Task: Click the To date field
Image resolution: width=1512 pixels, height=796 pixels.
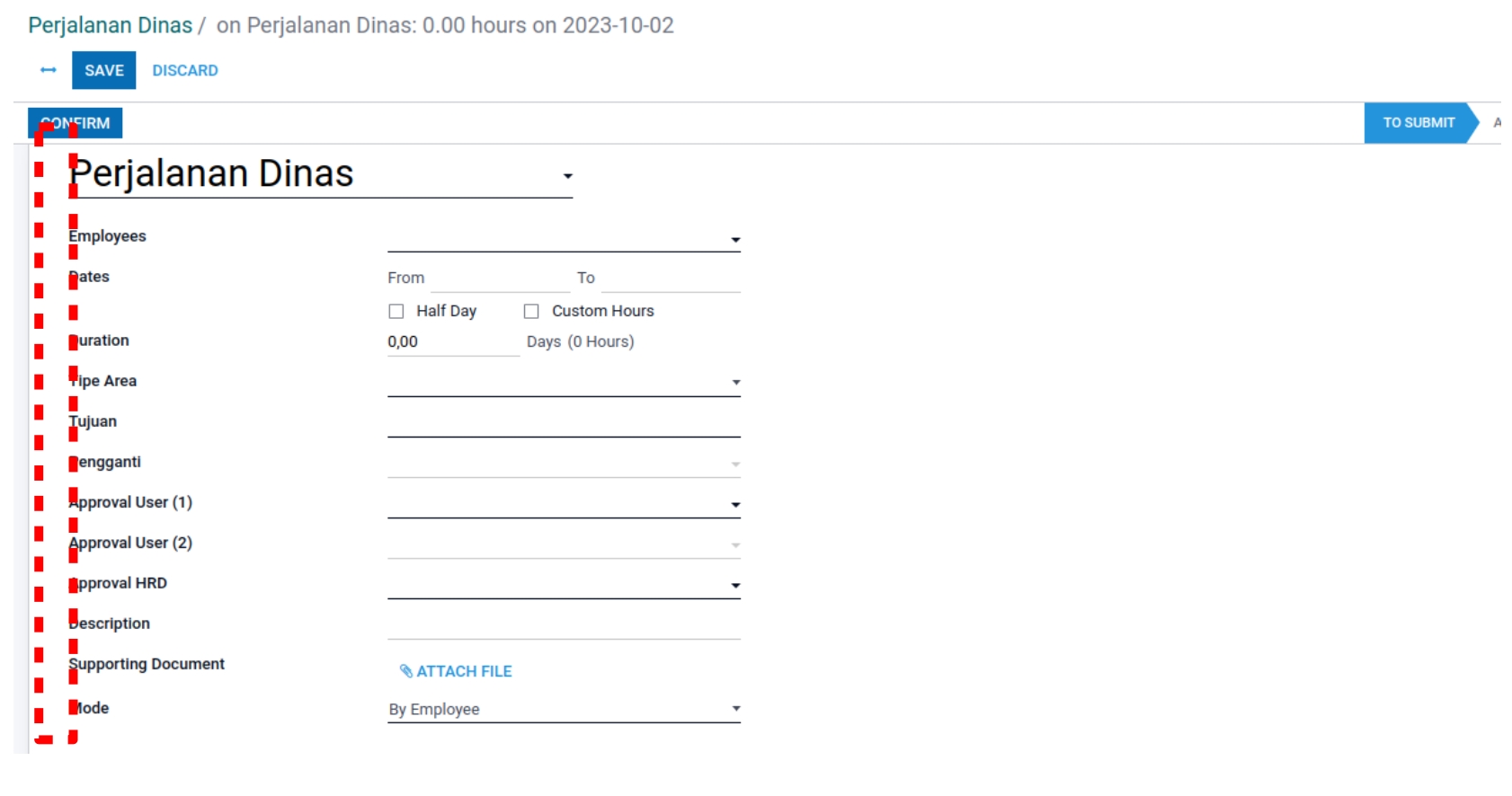Action: (670, 279)
